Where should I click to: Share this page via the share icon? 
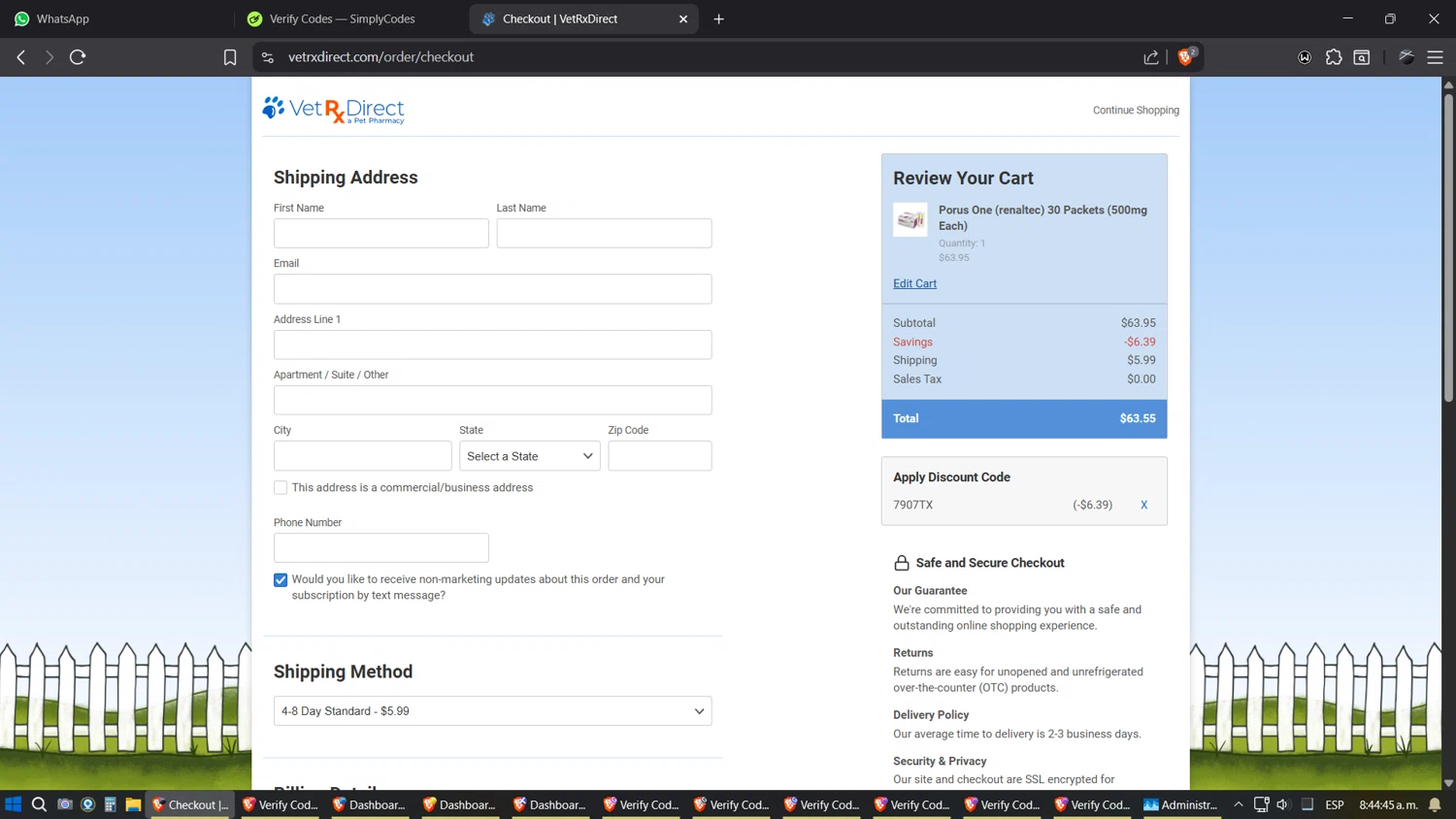[x=1151, y=57]
